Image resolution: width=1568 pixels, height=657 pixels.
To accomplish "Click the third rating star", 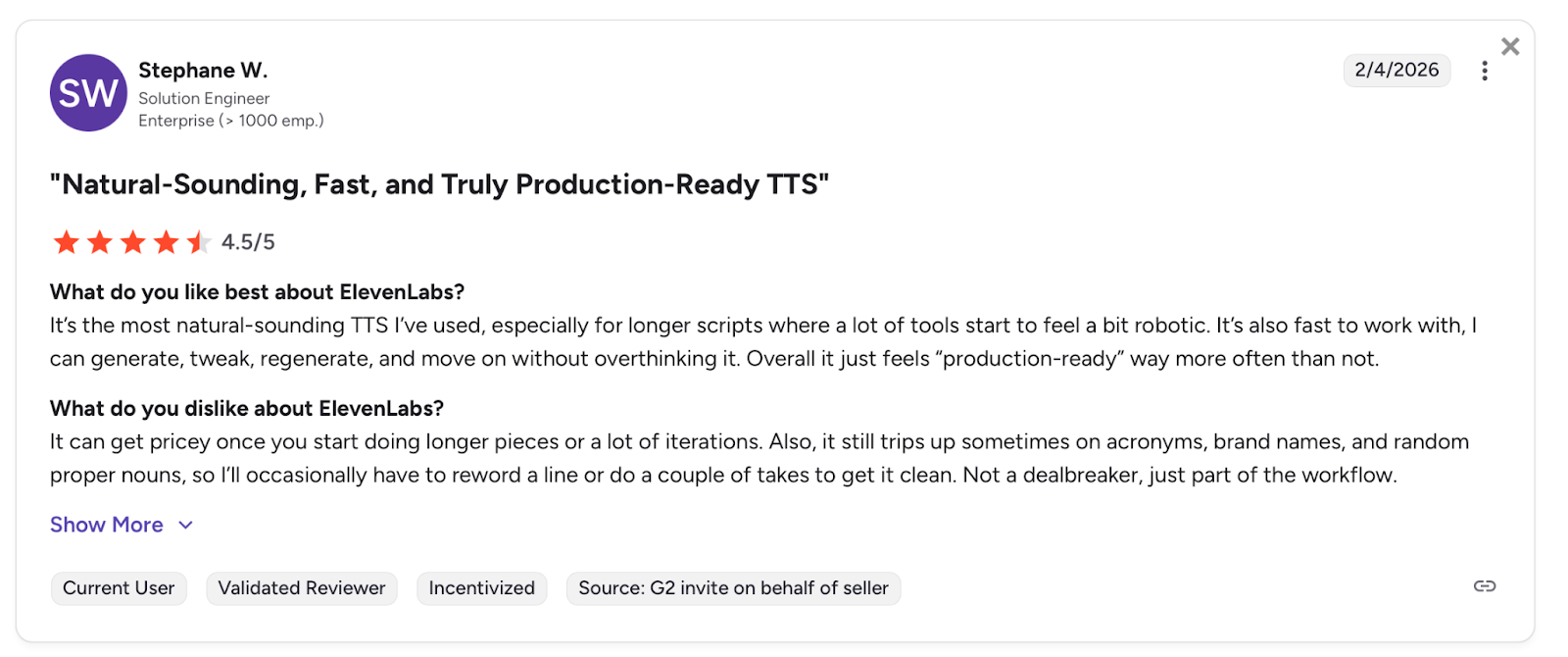I will (x=133, y=242).
